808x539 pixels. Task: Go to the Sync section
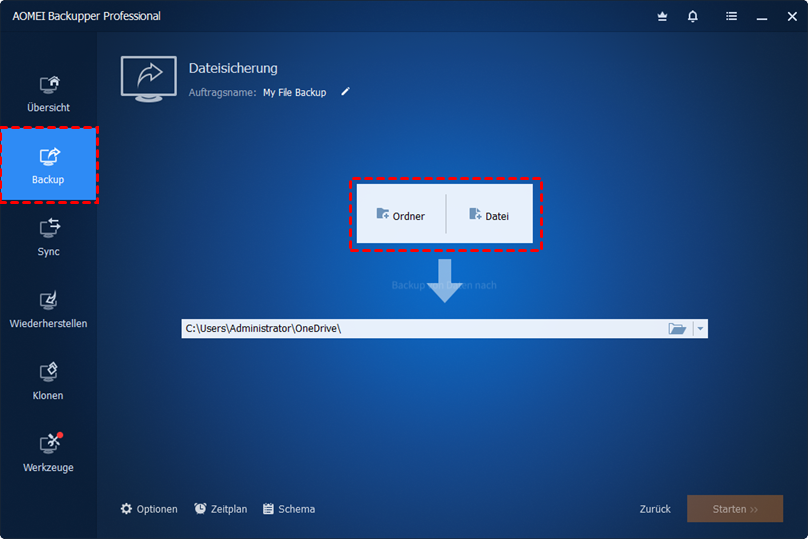(x=48, y=237)
